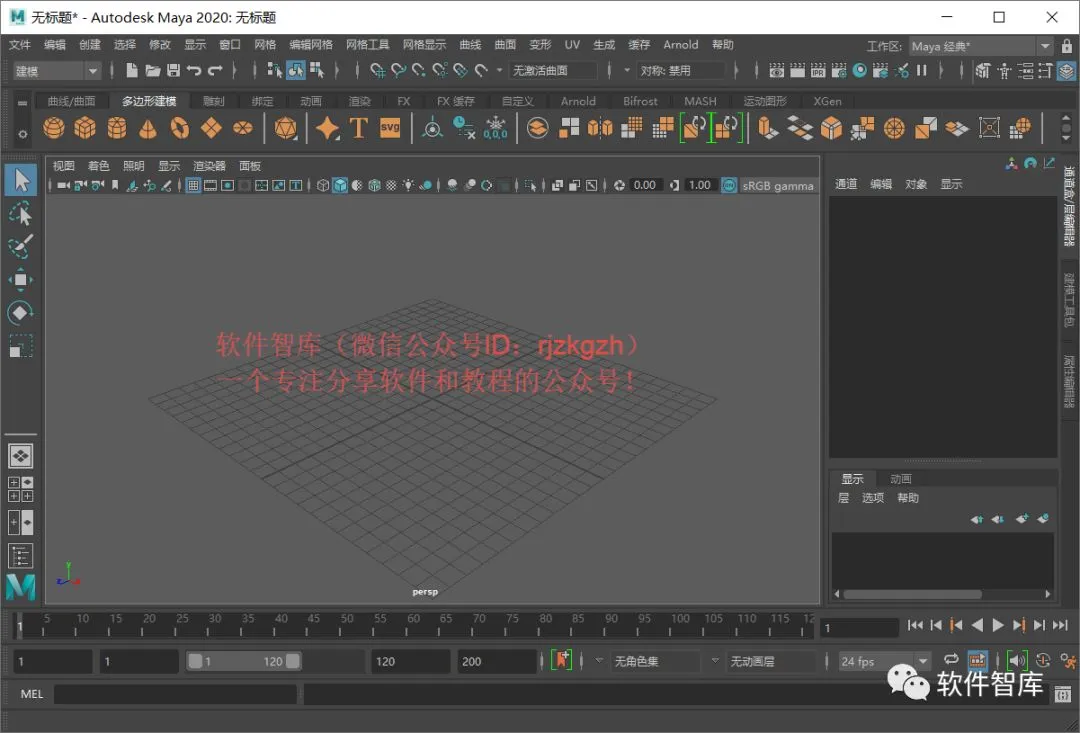
Task: Select the Select tool arrow in toolbox
Action: click(x=21, y=180)
